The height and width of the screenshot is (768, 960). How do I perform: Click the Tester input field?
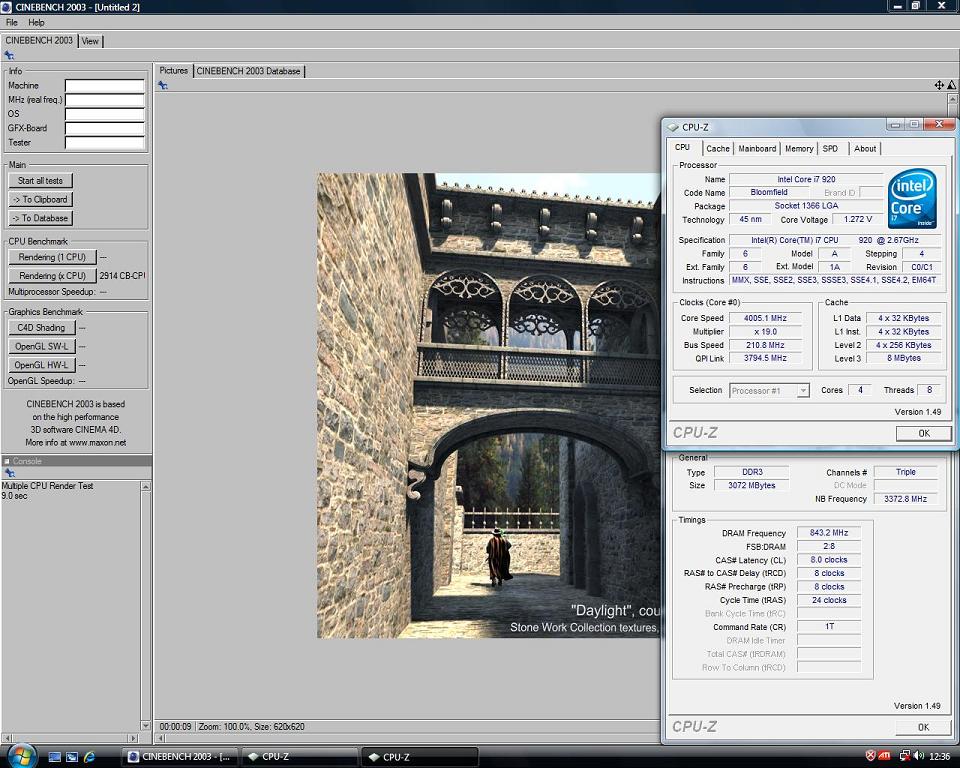pyautogui.click(x=105, y=143)
